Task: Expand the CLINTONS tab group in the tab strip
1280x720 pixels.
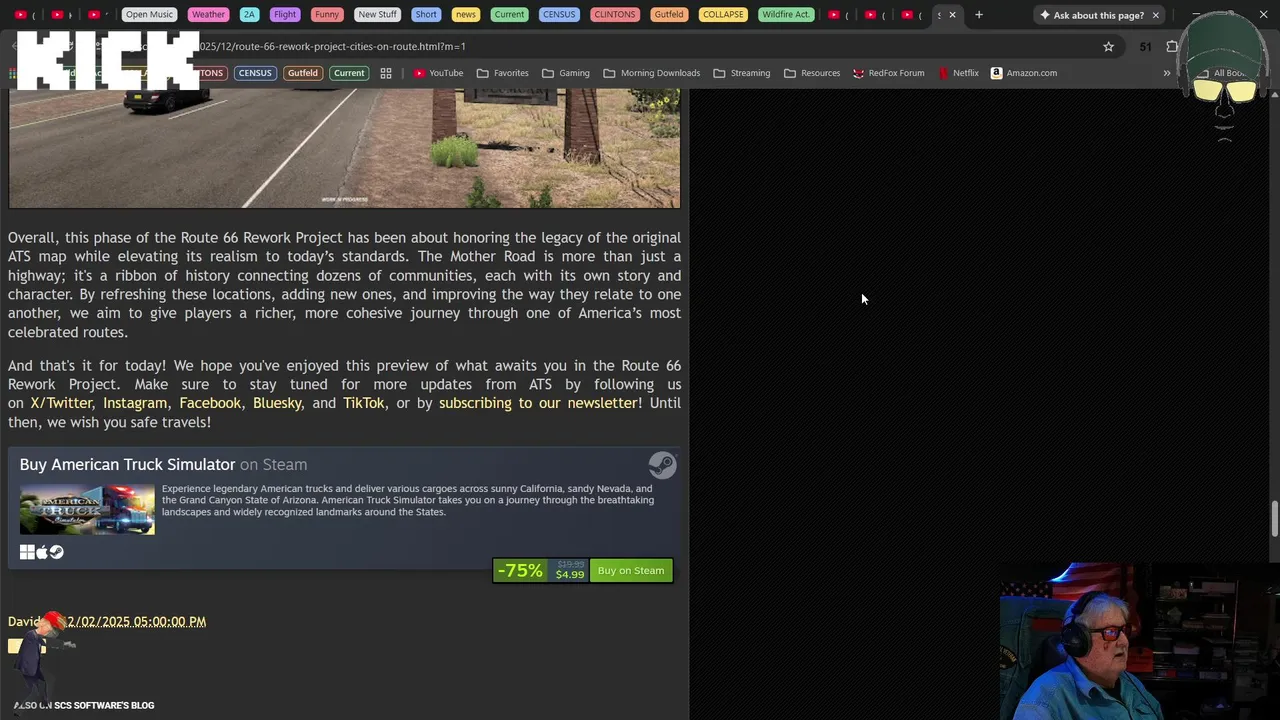Action: coord(614,15)
